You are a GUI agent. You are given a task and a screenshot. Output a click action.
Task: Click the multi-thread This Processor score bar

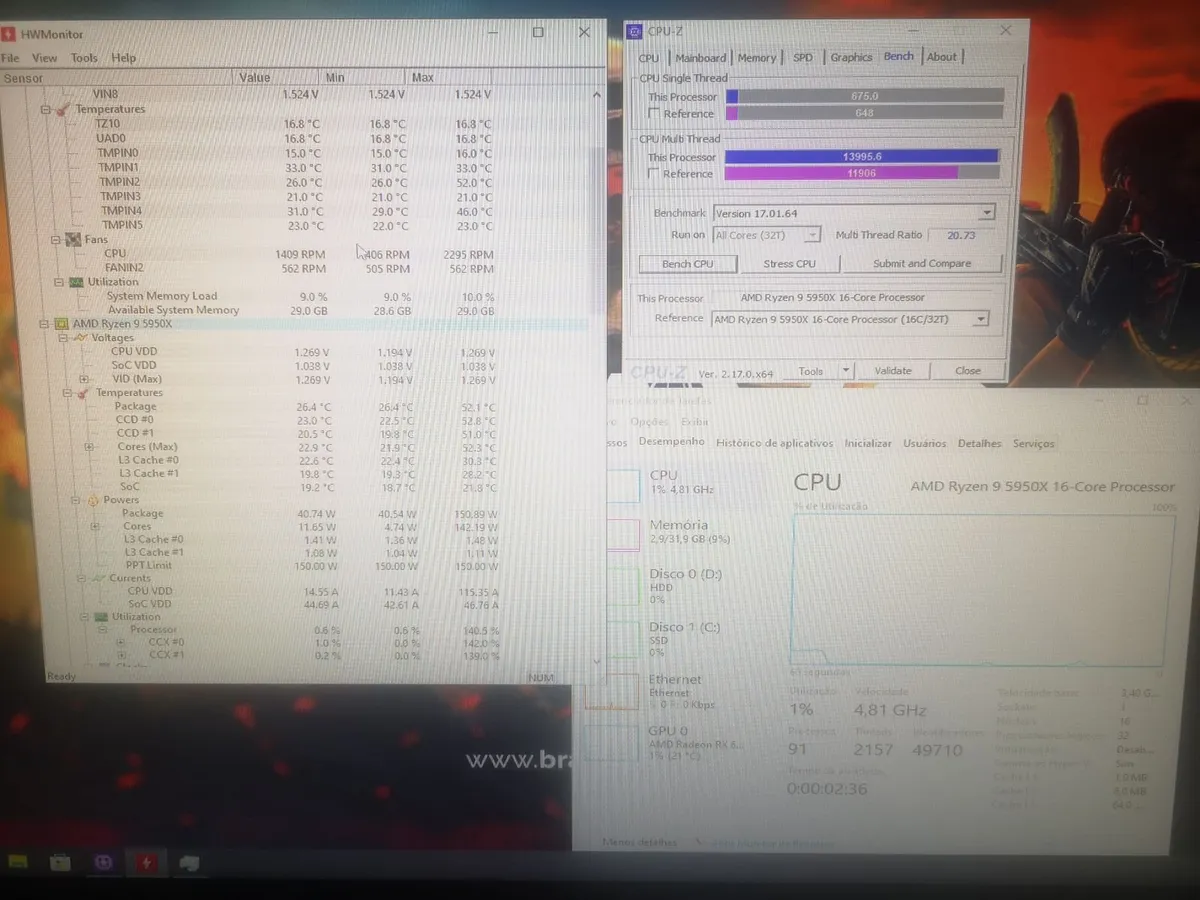(x=862, y=156)
